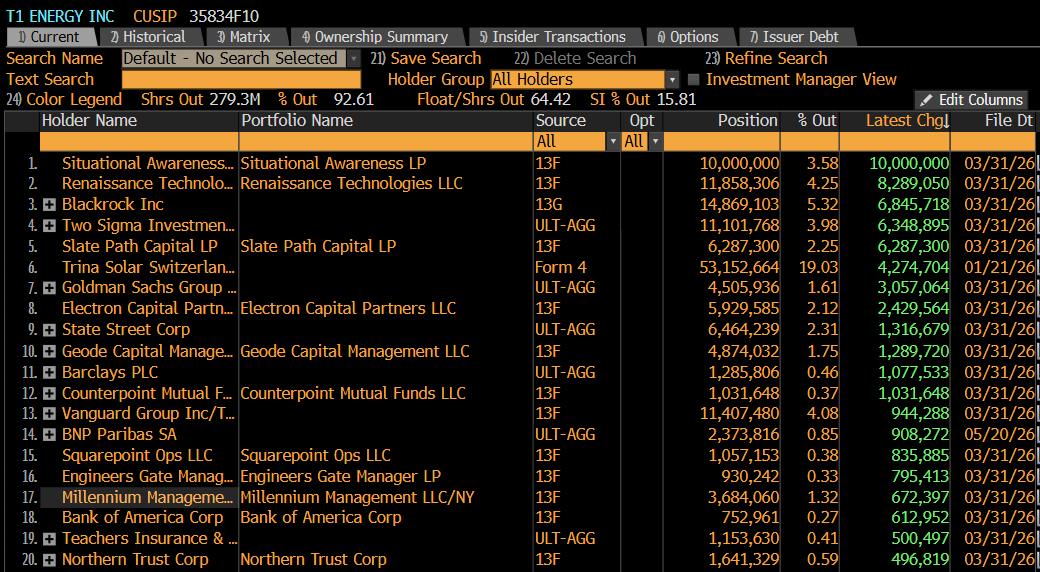Click the Edit Columns pencil icon
This screenshot has width=1040, height=572.
(927, 100)
